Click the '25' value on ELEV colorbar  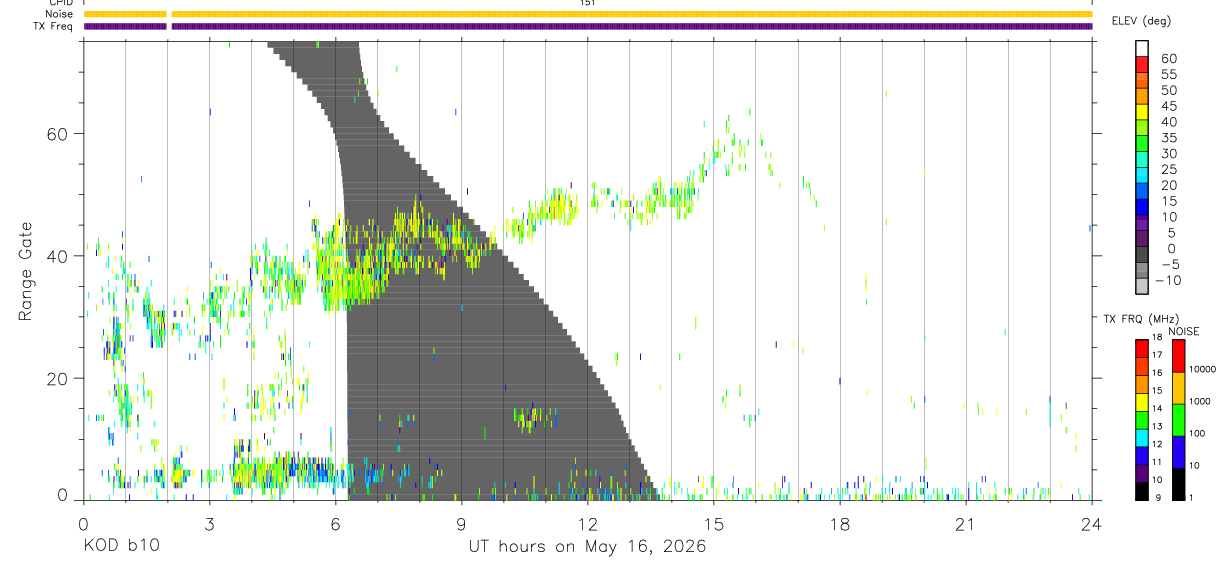[1169, 170]
